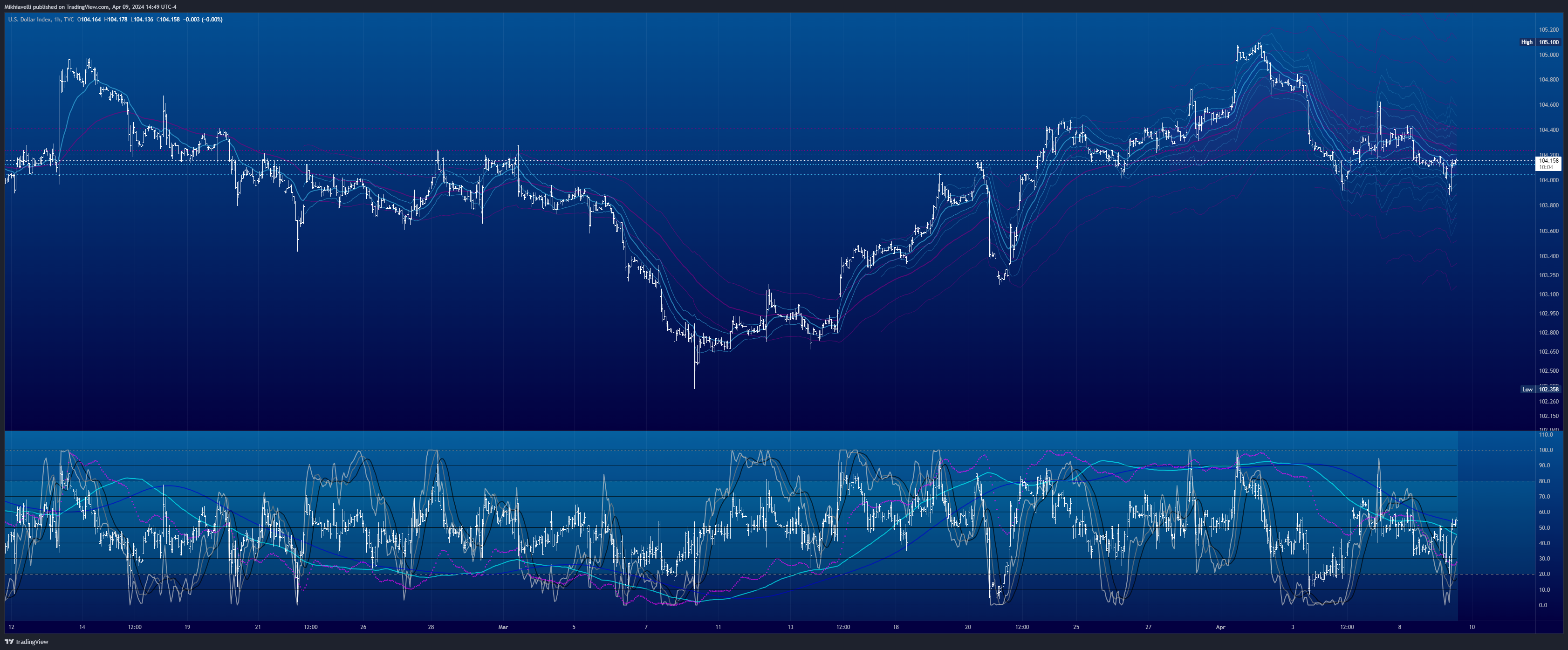Viewport: 1568px width, 650px height.
Task: Click the 20.0 oscillator axis label
Action: click(x=1544, y=574)
